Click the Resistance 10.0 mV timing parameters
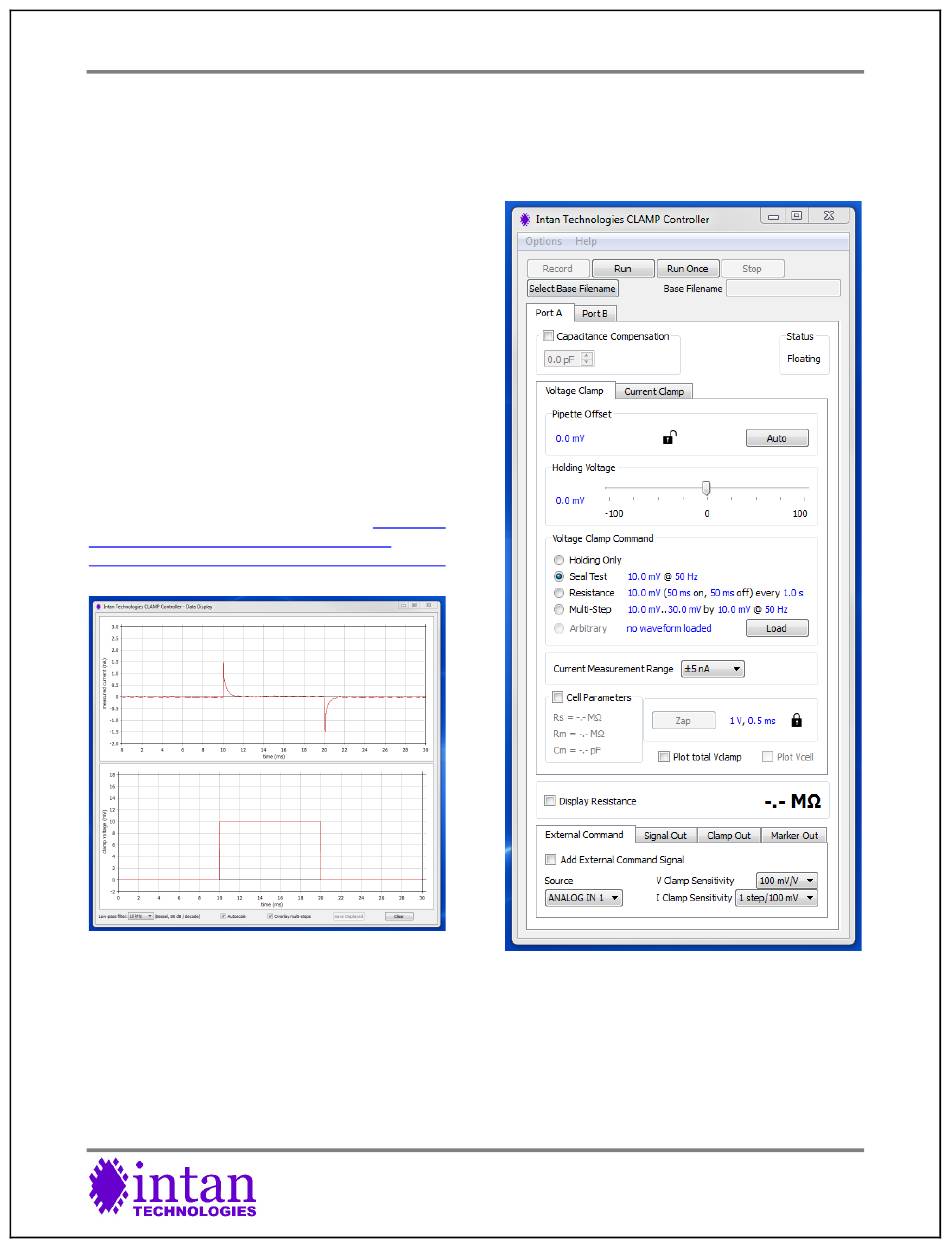This screenshot has height=1248, width=950. coord(715,593)
